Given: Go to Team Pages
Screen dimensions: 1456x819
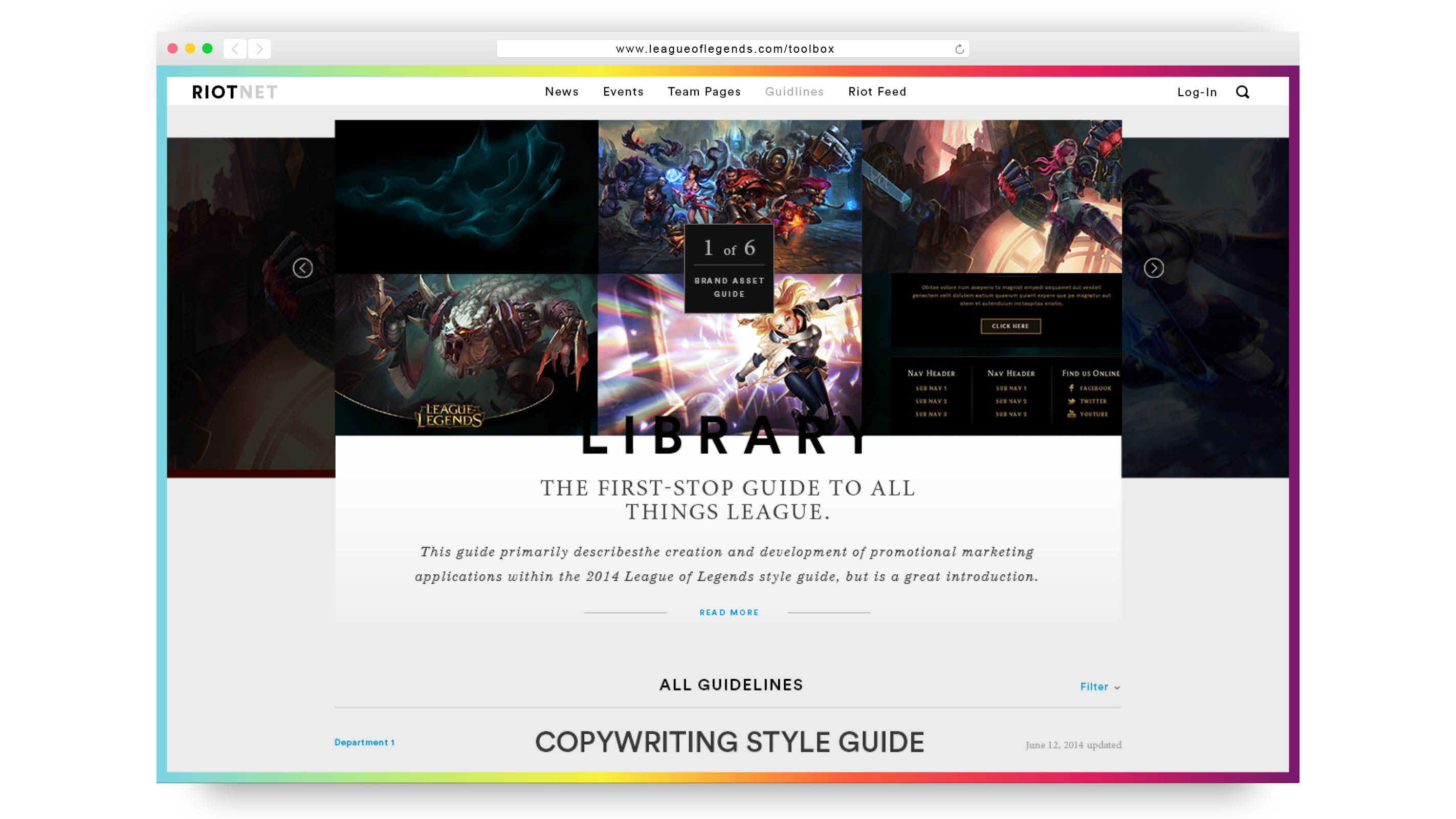Looking at the screenshot, I should tap(703, 92).
